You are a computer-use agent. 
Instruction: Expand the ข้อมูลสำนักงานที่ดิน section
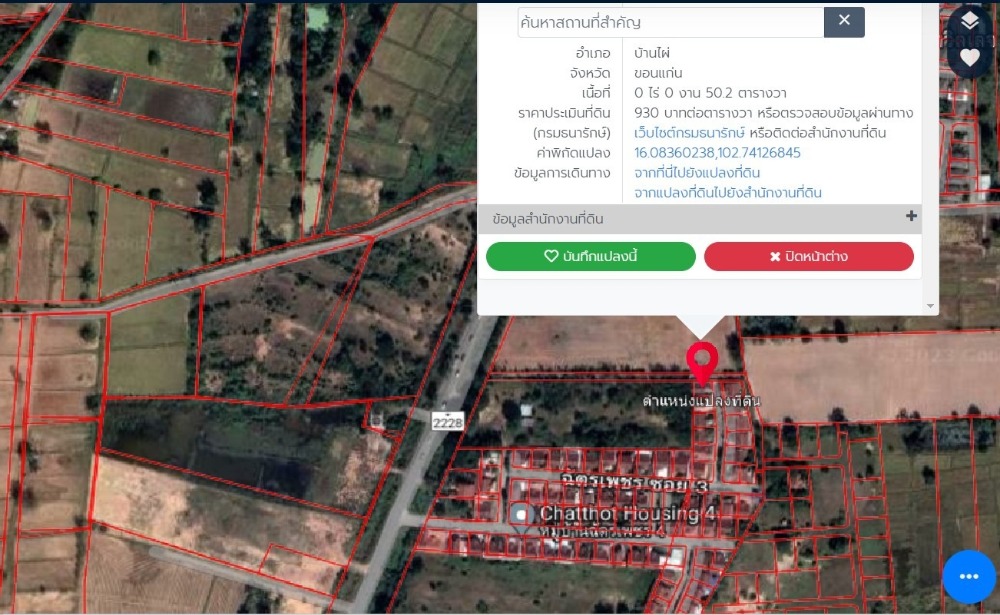[548, 219]
